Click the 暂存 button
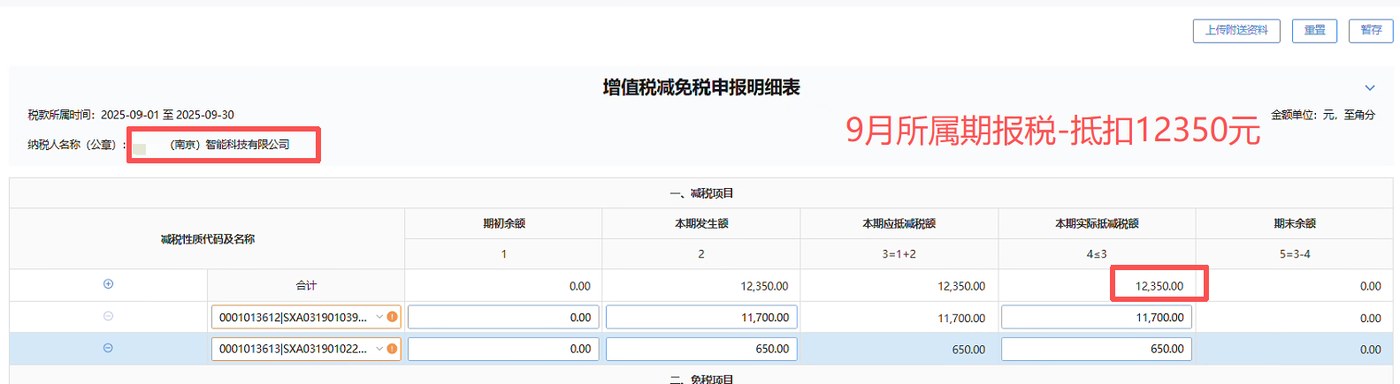The image size is (1400, 384). coord(1370,30)
